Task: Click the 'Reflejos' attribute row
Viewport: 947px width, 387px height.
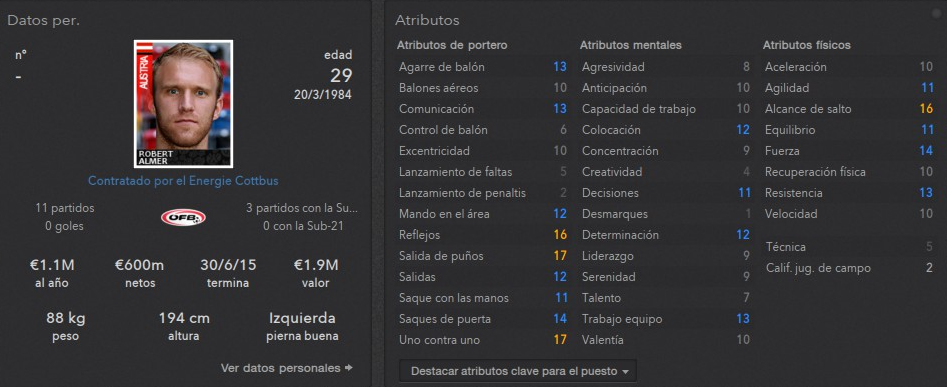Action: point(483,235)
